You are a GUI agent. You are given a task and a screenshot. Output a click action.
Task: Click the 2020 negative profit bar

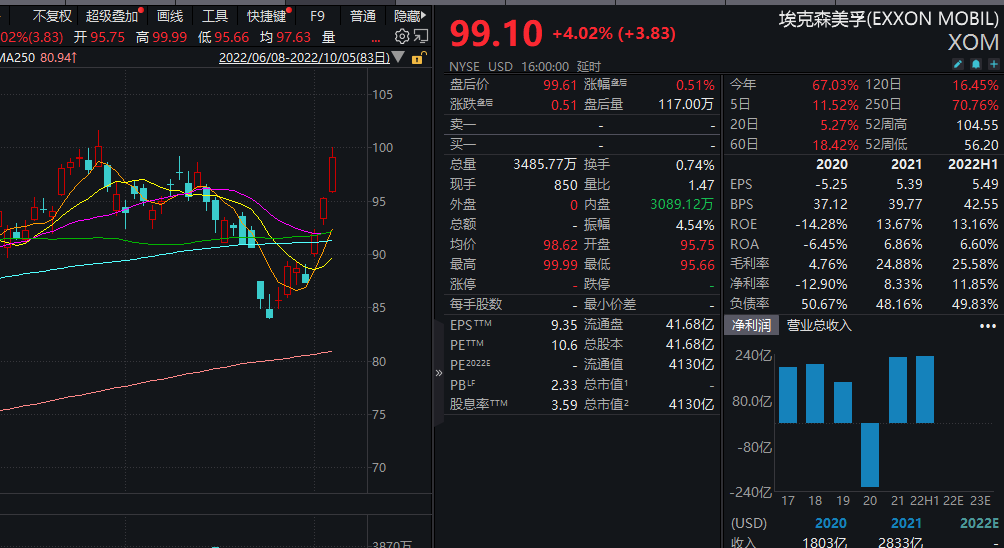coord(870,455)
